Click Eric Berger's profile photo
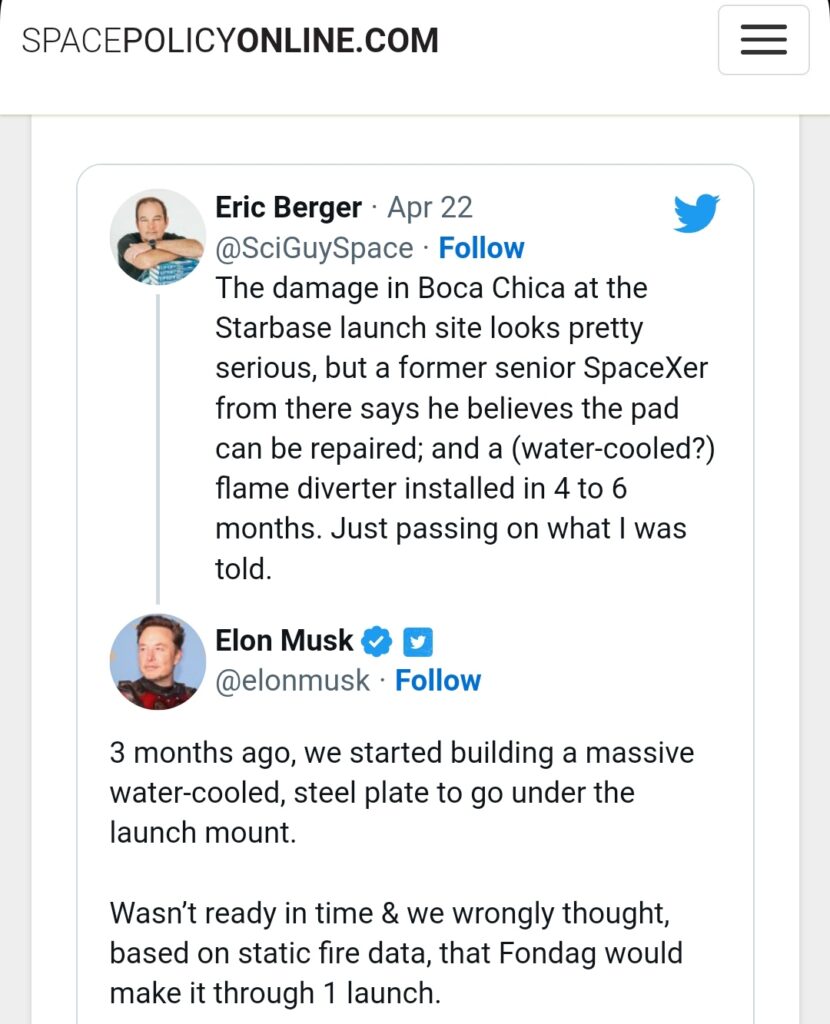The height and width of the screenshot is (1024, 830). point(157,237)
